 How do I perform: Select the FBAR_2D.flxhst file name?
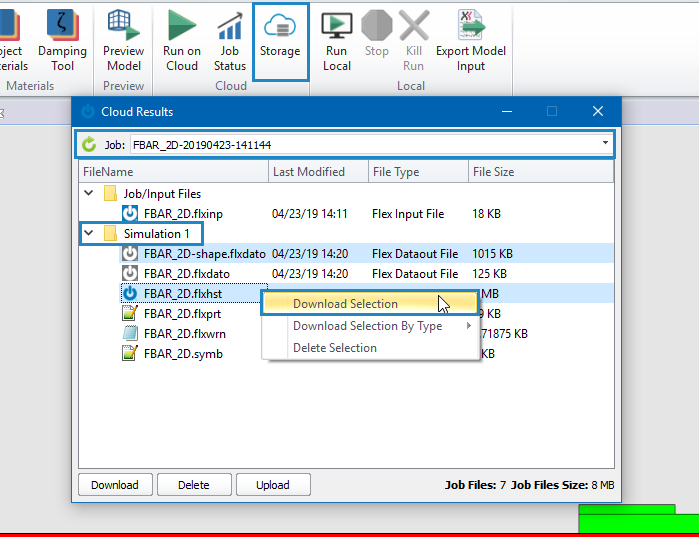pos(183,294)
